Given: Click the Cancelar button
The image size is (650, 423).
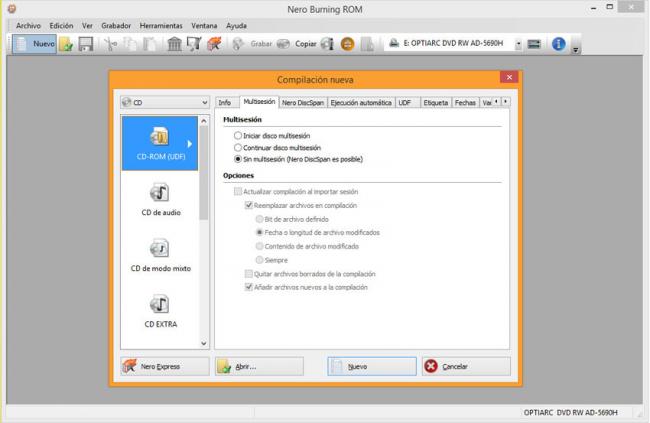Looking at the screenshot, I should pyautogui.click(x=466, y=367).
